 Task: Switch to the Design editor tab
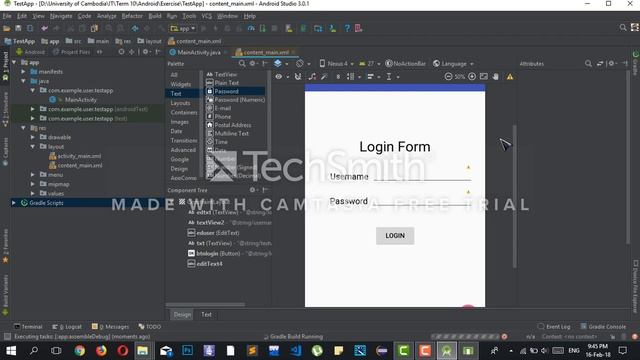coord(182,314)
